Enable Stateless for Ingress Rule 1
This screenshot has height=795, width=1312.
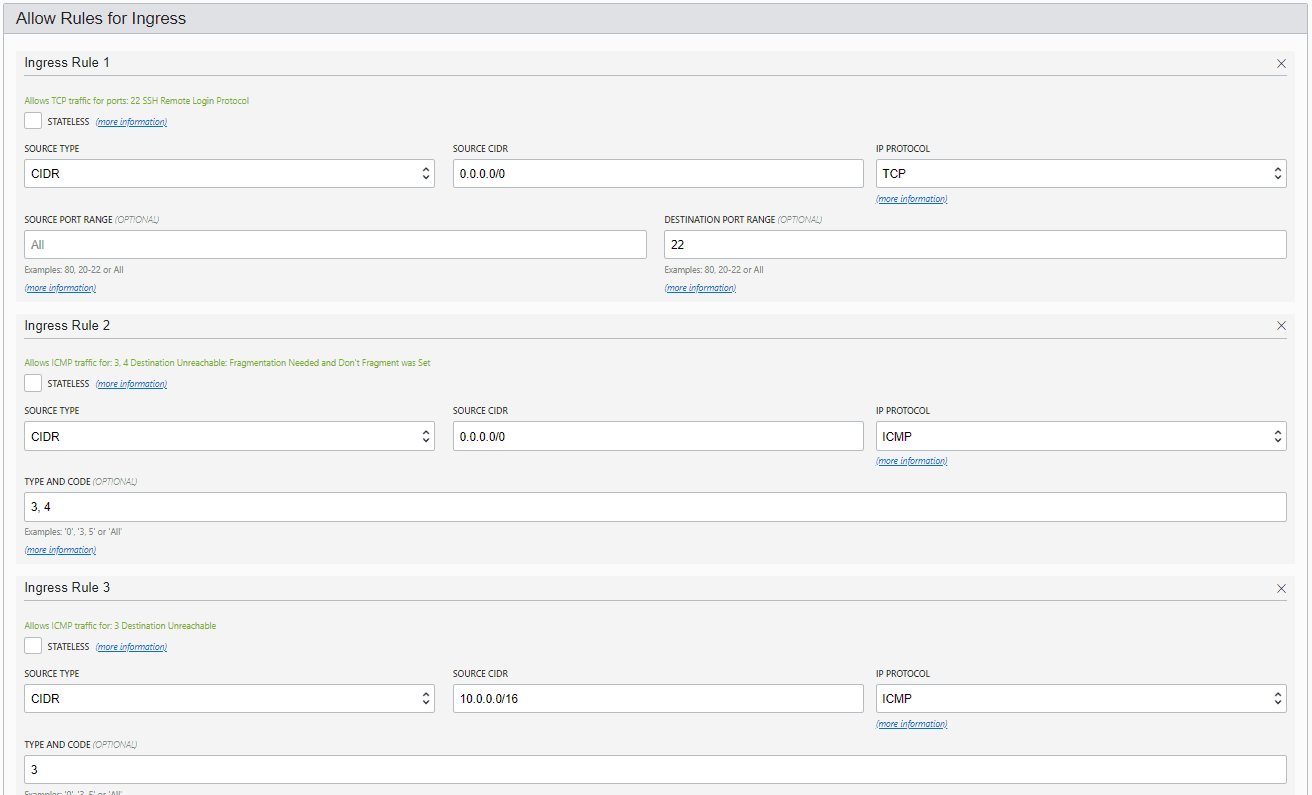click(33, 120)
